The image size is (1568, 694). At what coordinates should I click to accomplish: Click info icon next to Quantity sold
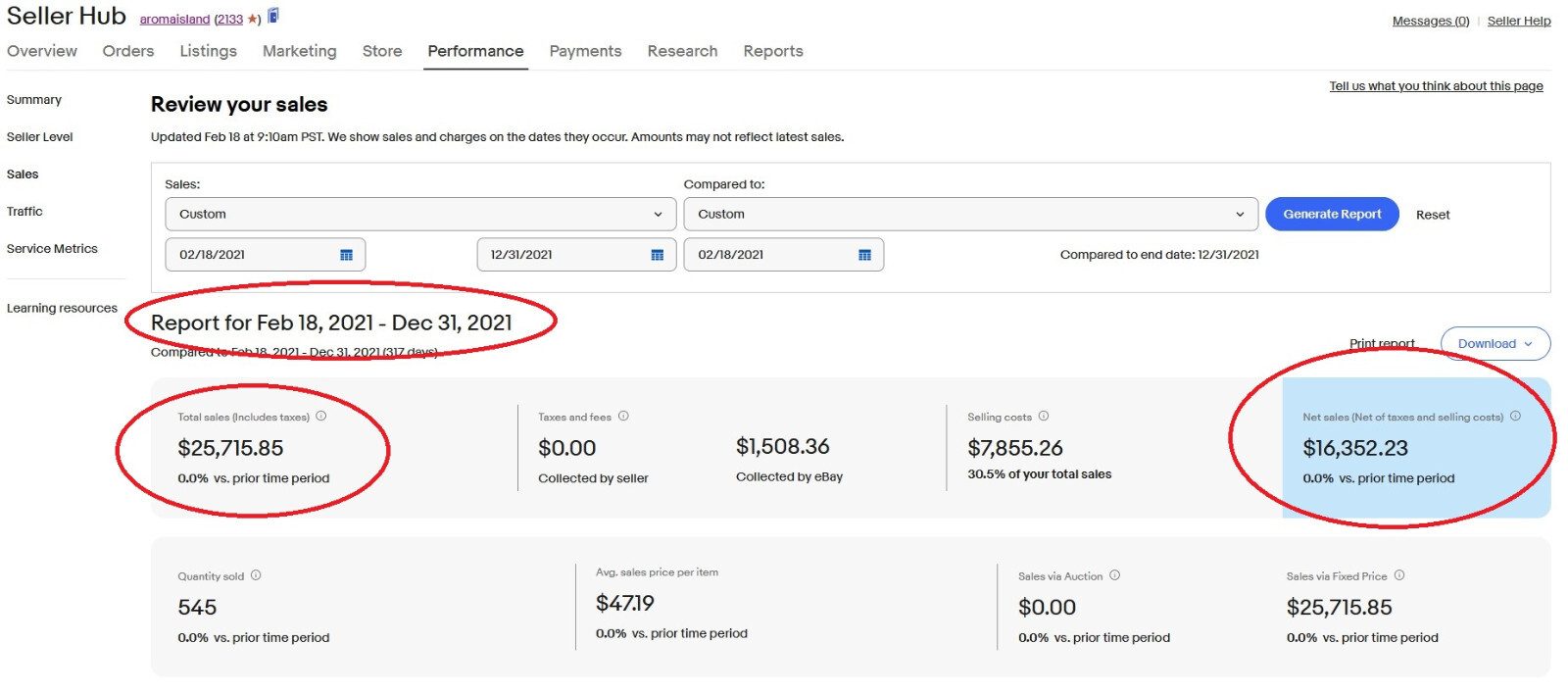256,575
